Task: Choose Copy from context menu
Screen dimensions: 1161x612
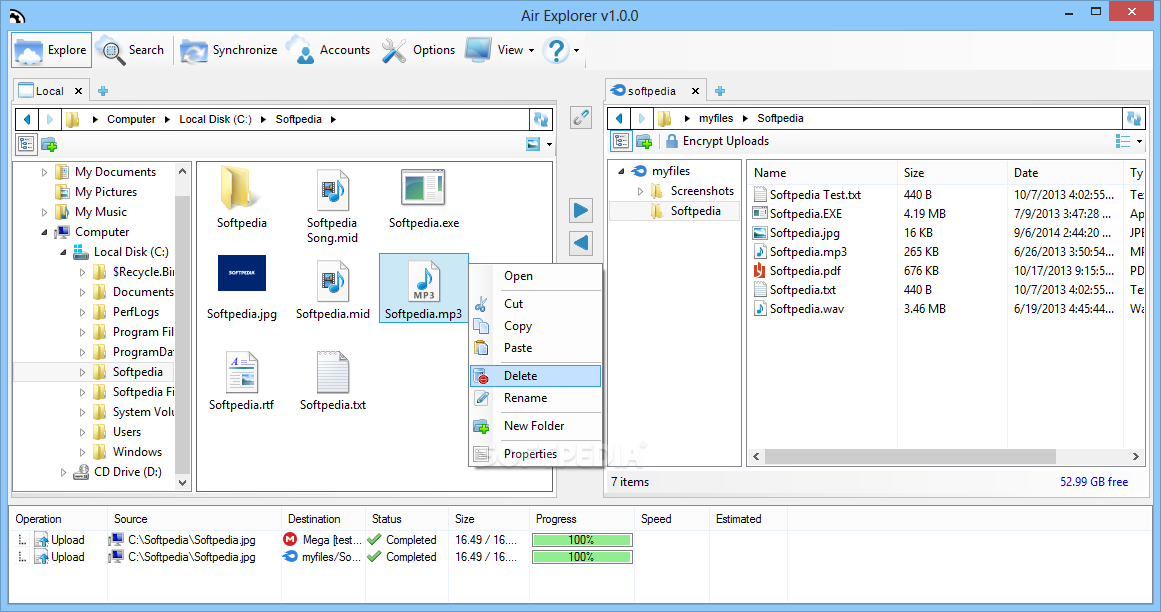Action: [535, 326]
